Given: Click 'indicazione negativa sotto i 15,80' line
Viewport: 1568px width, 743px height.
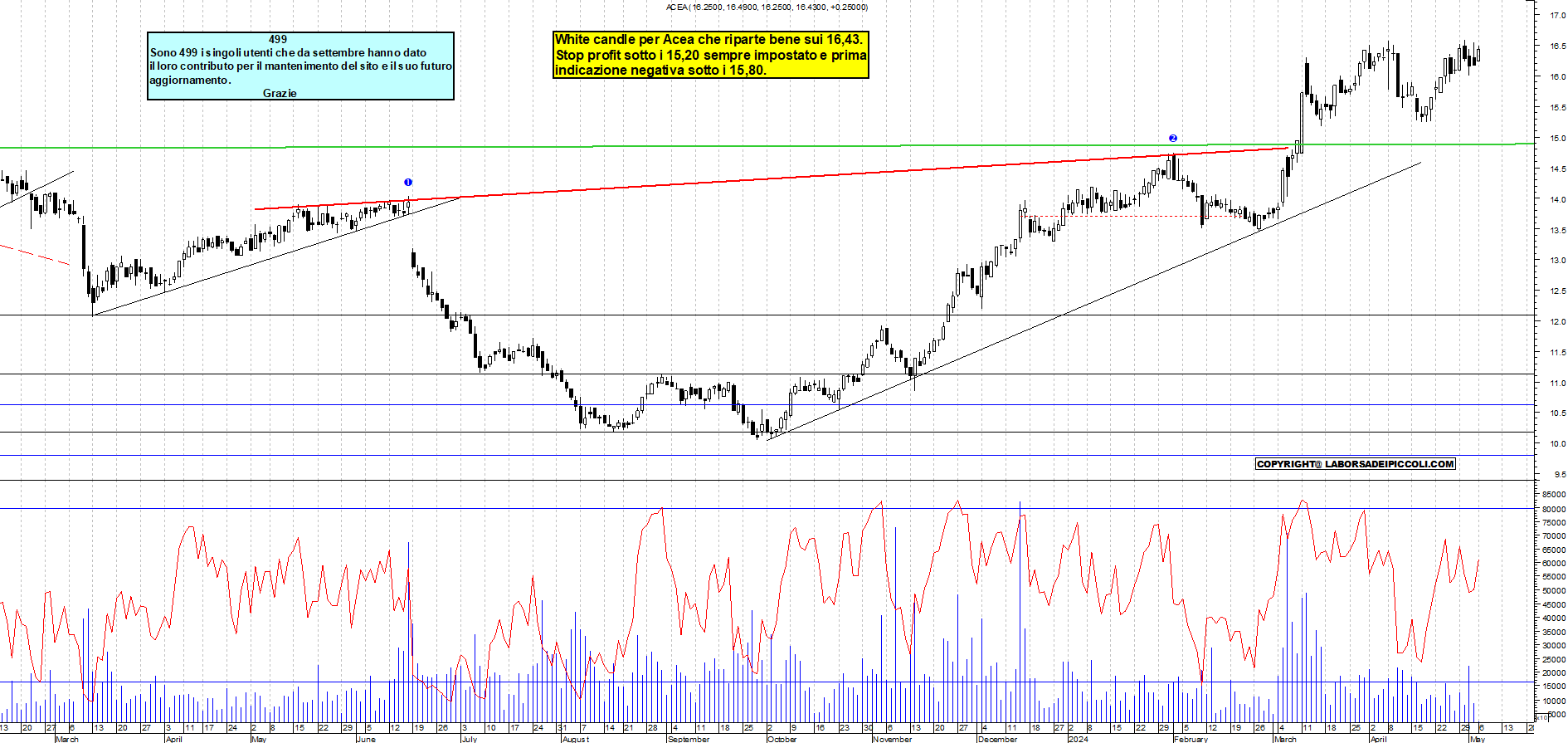Looking at the screenshot, I should pyautogui.click(x=660, y=70).
